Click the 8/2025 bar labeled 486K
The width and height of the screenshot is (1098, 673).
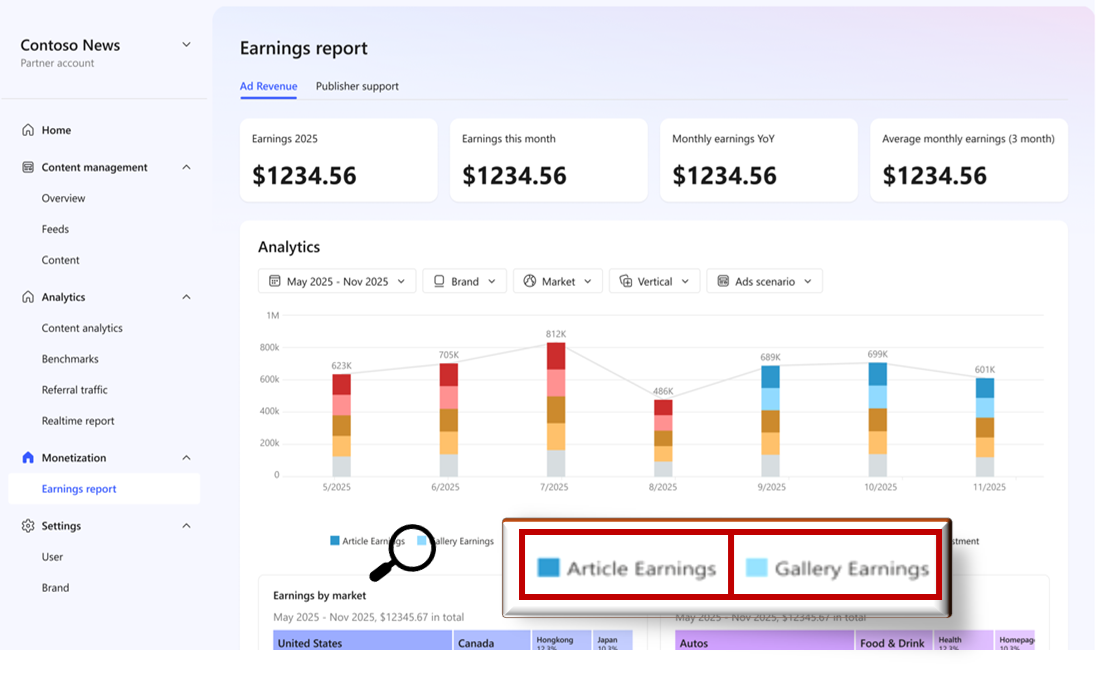(663, 438)
